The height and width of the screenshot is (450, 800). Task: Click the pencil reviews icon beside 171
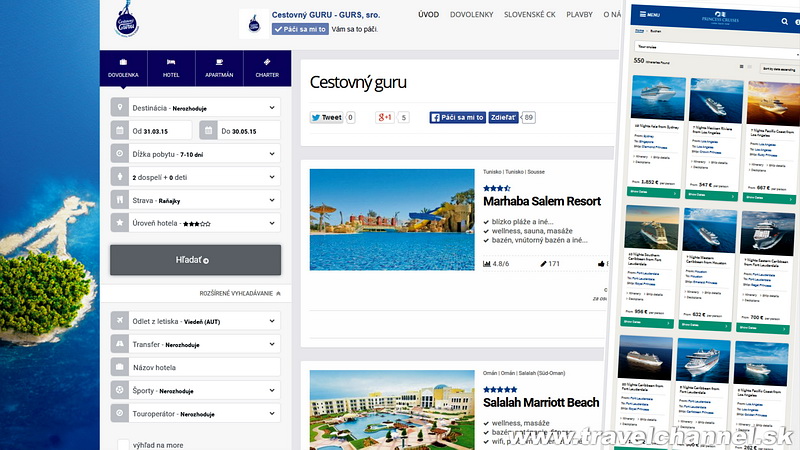543,264
